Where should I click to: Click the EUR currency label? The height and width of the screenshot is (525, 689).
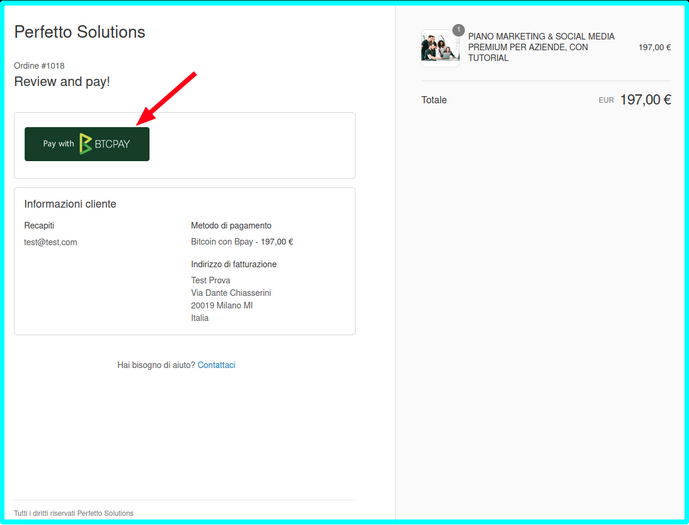606,100
